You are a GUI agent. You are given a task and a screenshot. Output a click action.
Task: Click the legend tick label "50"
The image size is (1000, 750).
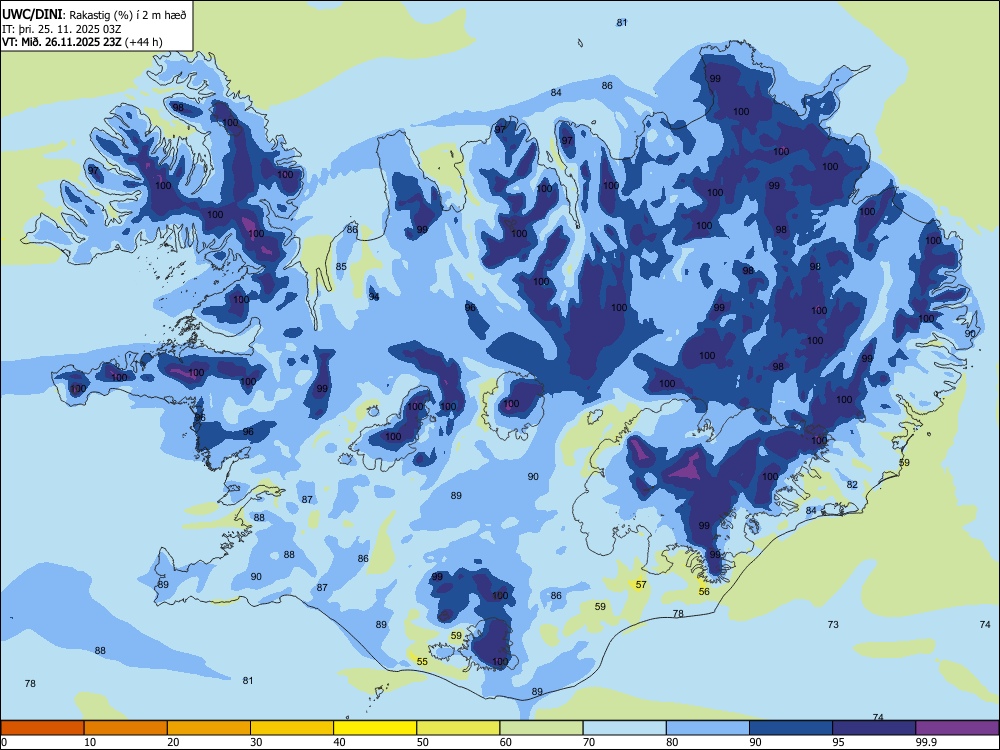[423, 742]
